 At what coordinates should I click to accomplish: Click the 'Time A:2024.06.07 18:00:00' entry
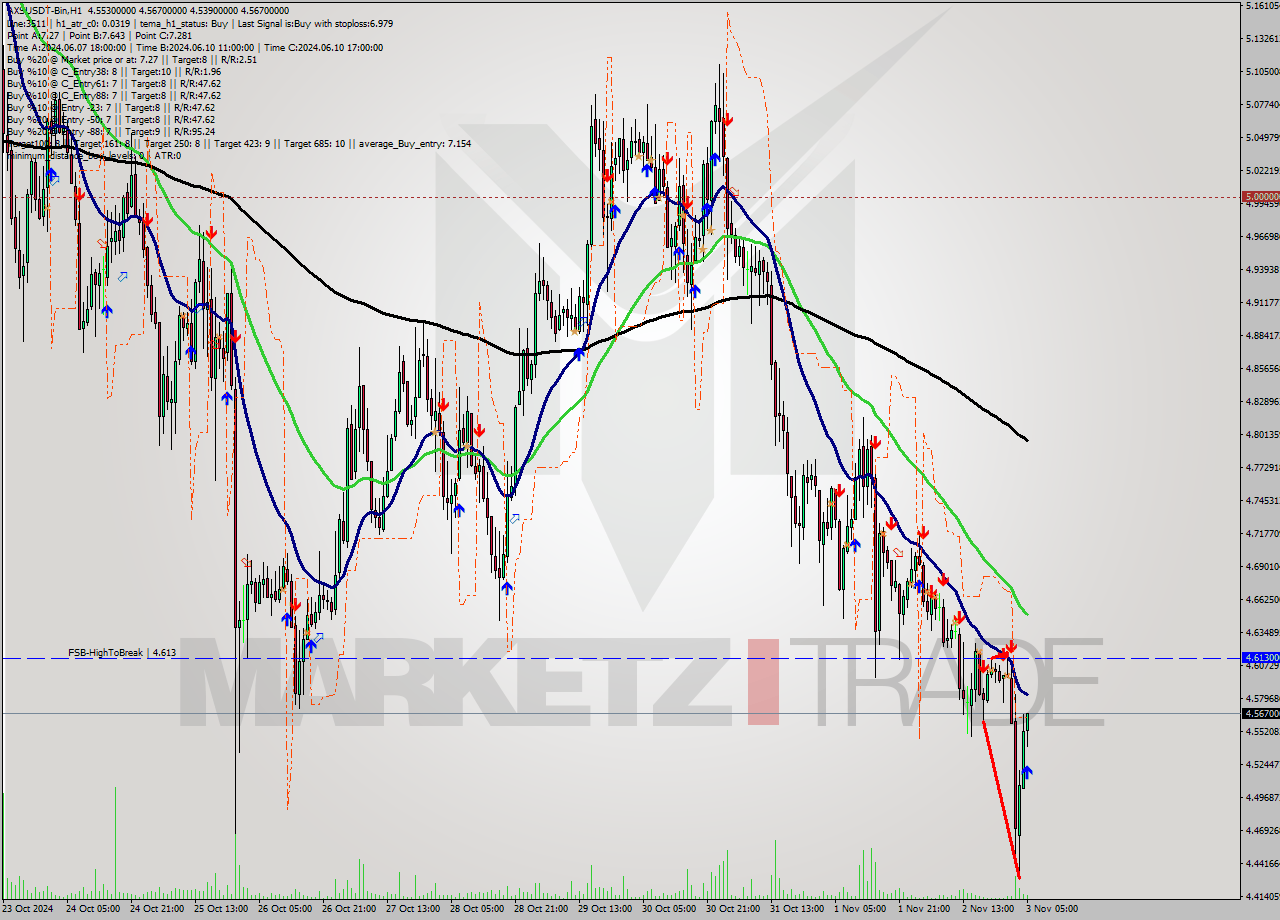click(x=66, y=47)
